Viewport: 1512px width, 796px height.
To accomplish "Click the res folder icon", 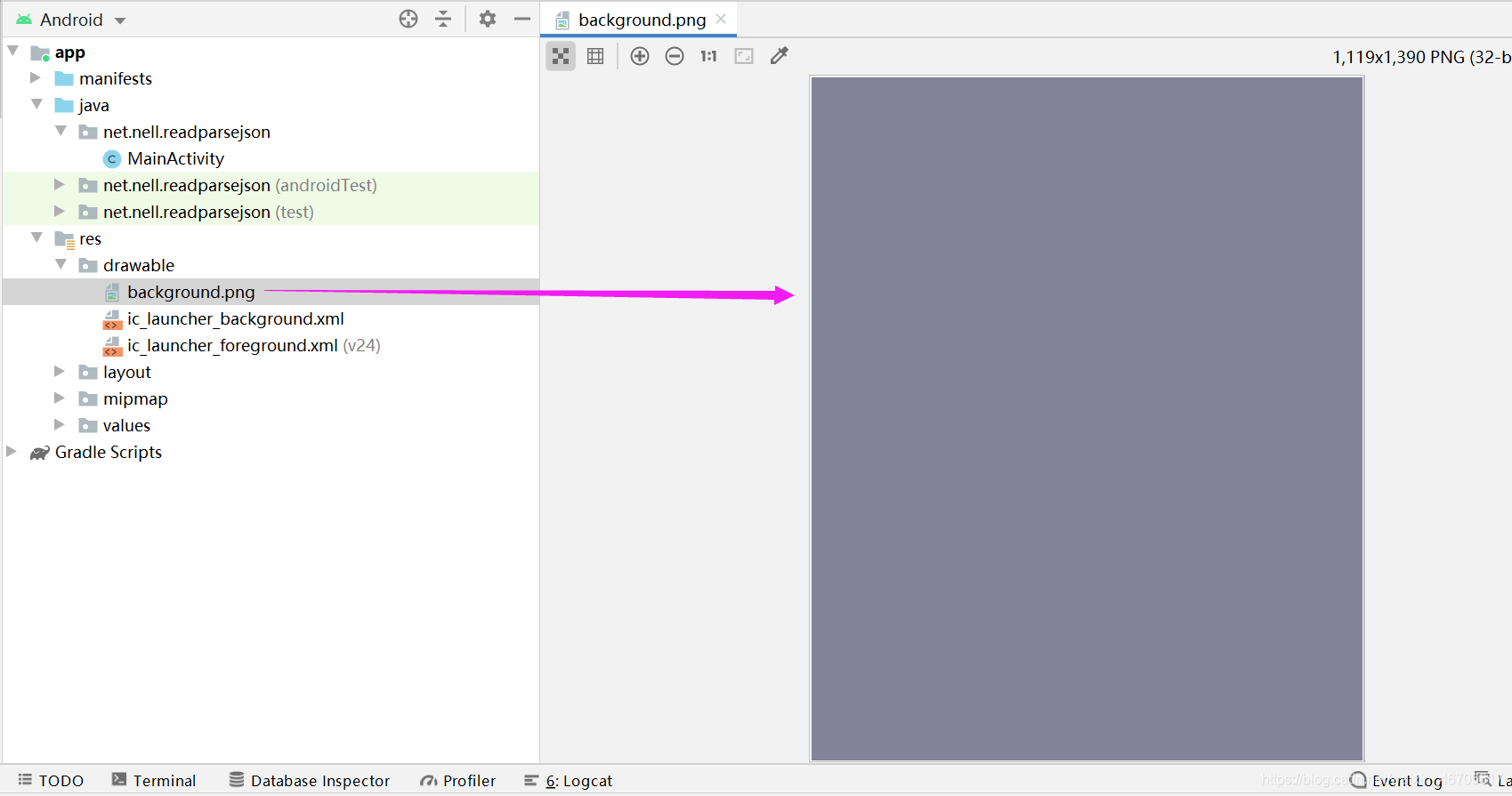I will click(x=64, y=239).
